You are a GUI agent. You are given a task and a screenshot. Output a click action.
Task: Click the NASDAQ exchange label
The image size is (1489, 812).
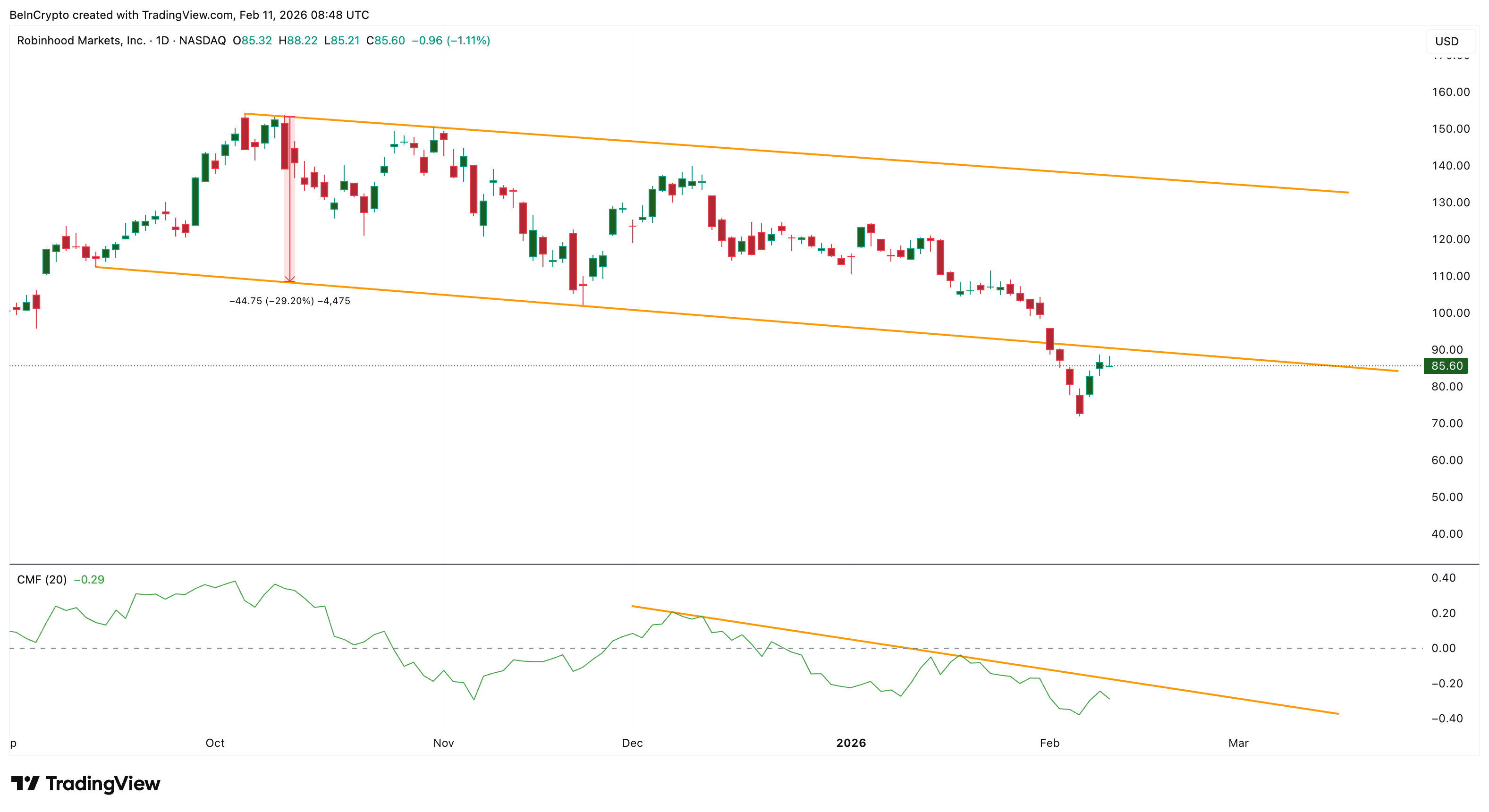pyautogui.click(x=203, y=41)
